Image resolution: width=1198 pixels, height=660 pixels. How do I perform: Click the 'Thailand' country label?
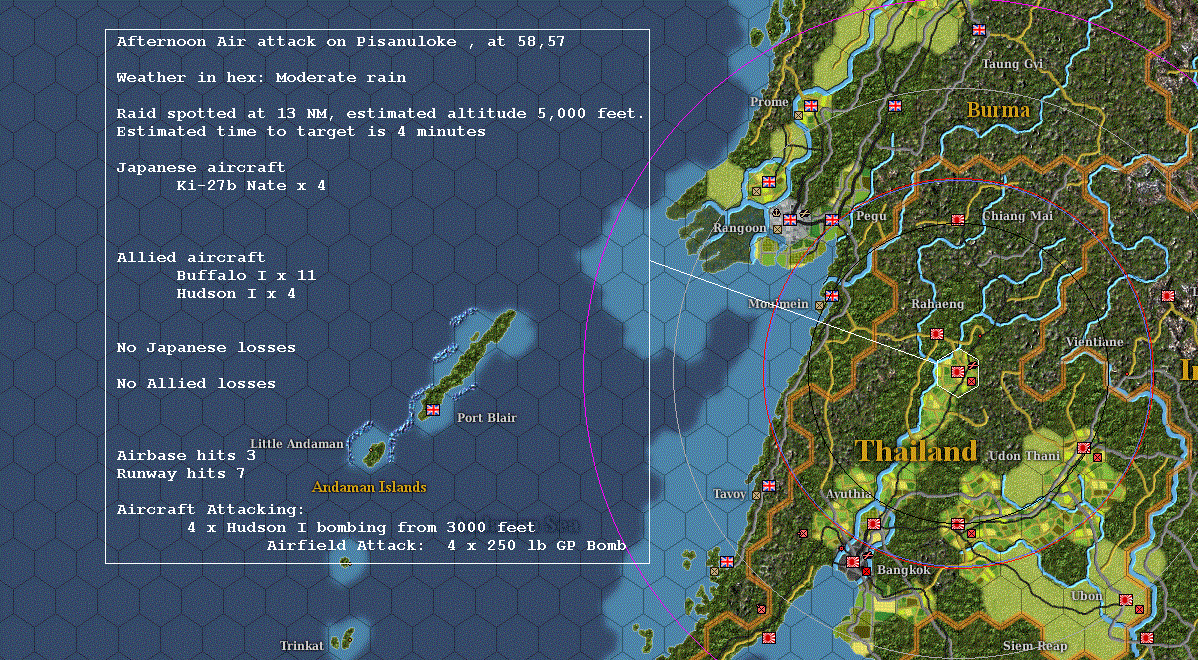pyautogui.click(x=915, y=450)
